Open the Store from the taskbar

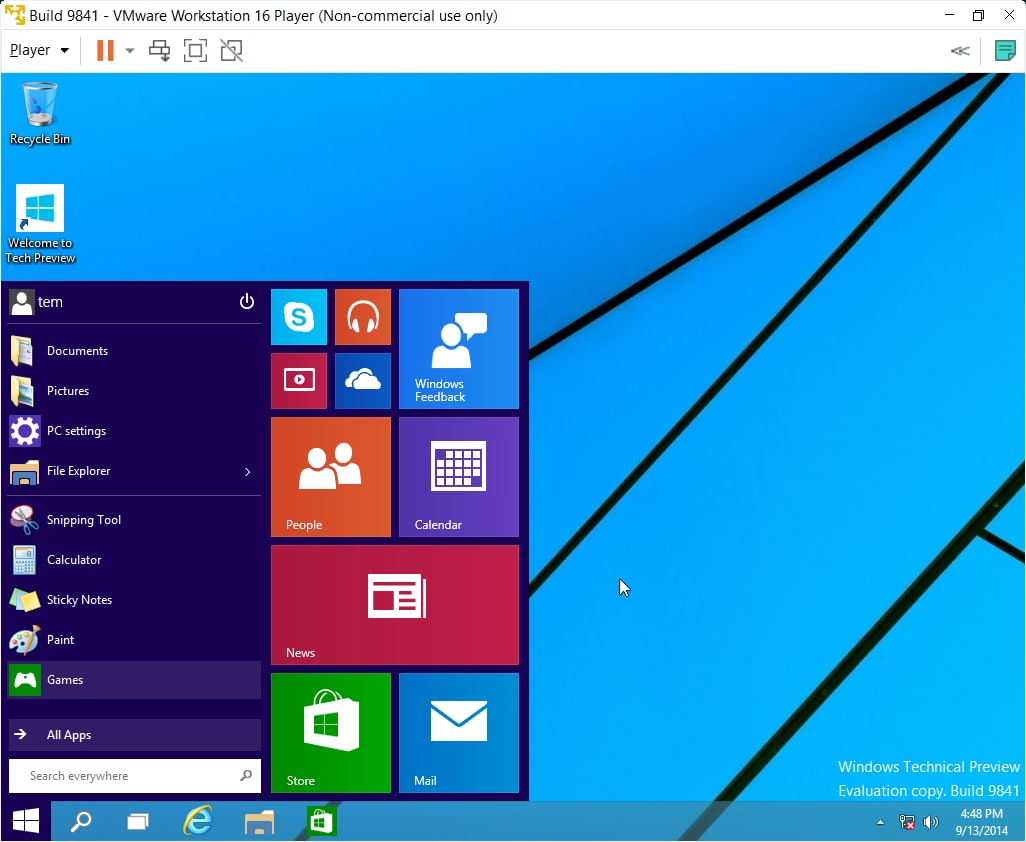point(321,821)
